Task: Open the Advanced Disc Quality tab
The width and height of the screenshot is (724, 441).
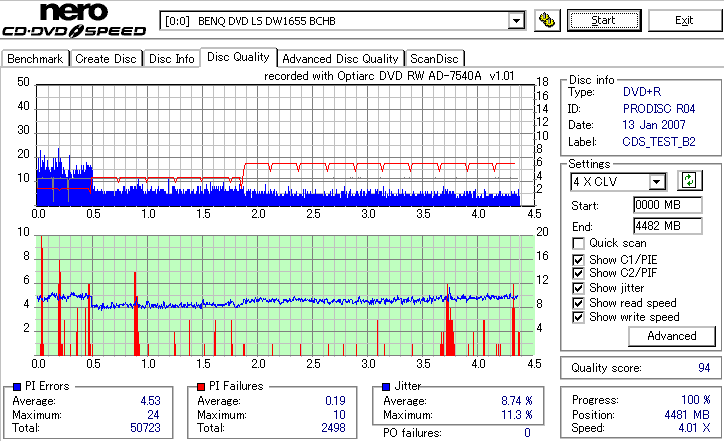Action: (340, 59)
